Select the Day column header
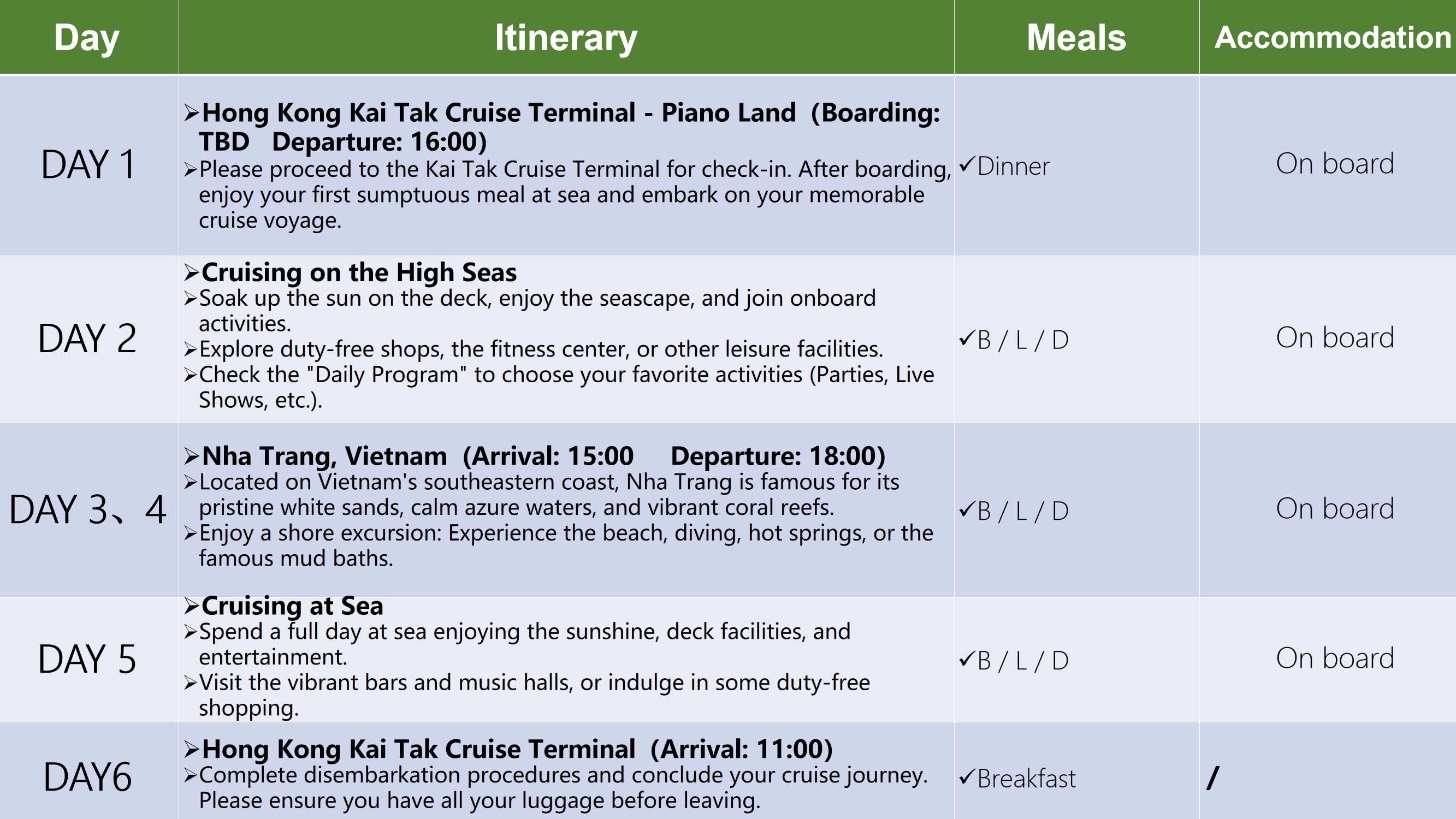1456x819 pixels. click(x=87, y=37)
